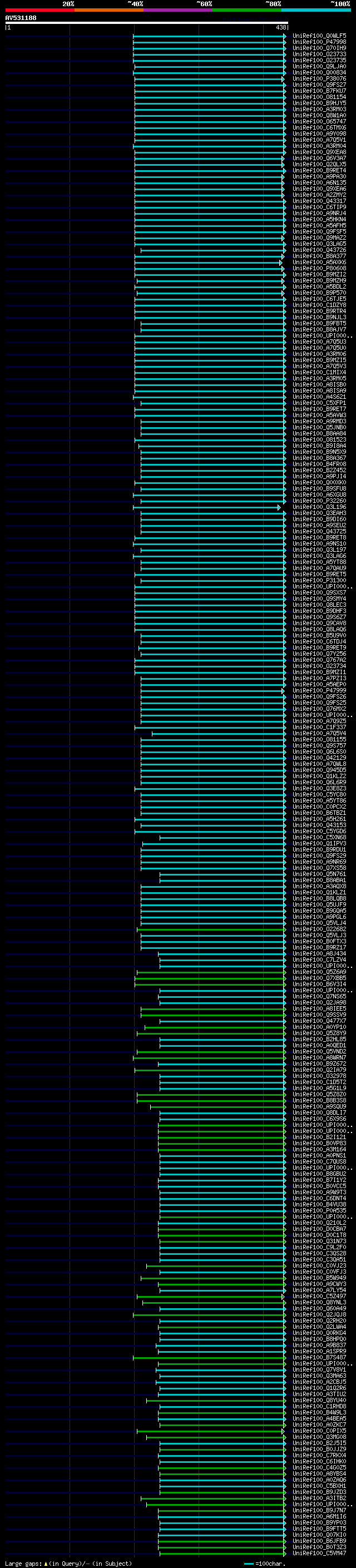
Task: Select the UniRef100_Q9S757 label
Action: [x=319, y=745]
